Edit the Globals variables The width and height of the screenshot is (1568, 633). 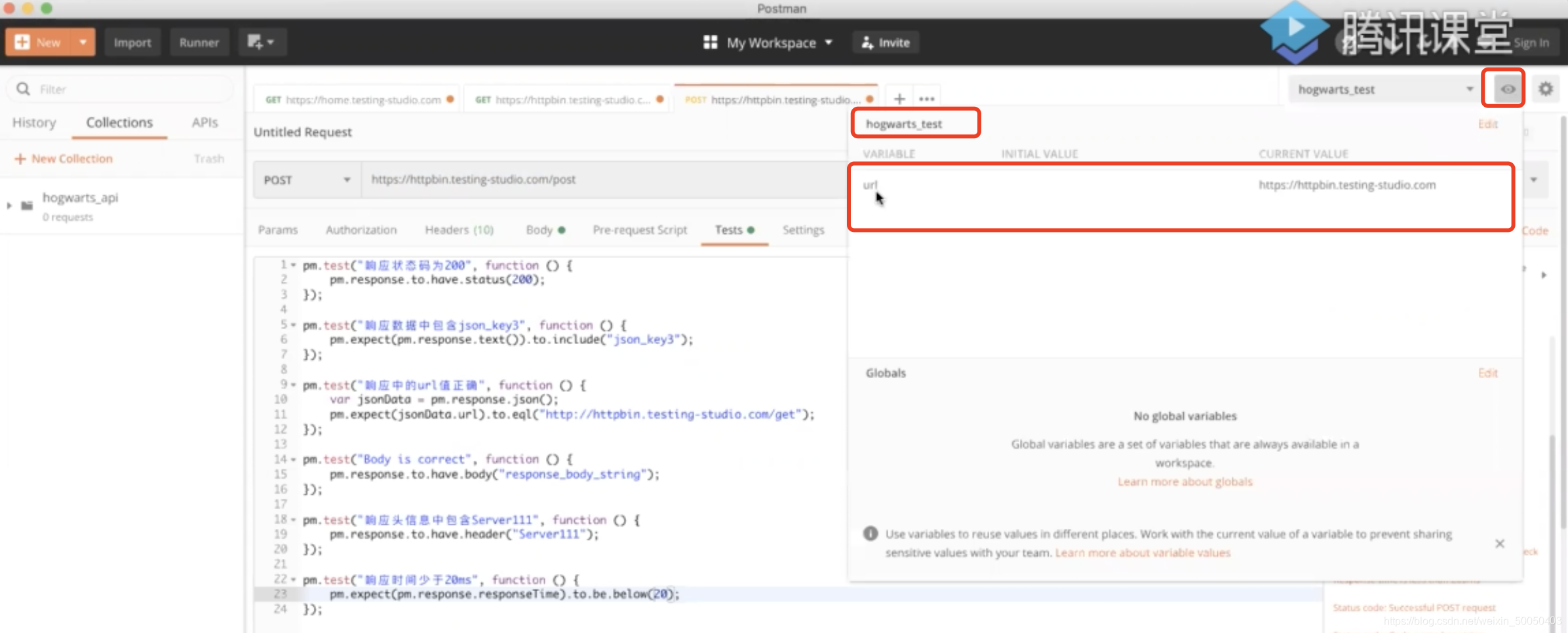pyautogui.click(x=1487, y=373)
